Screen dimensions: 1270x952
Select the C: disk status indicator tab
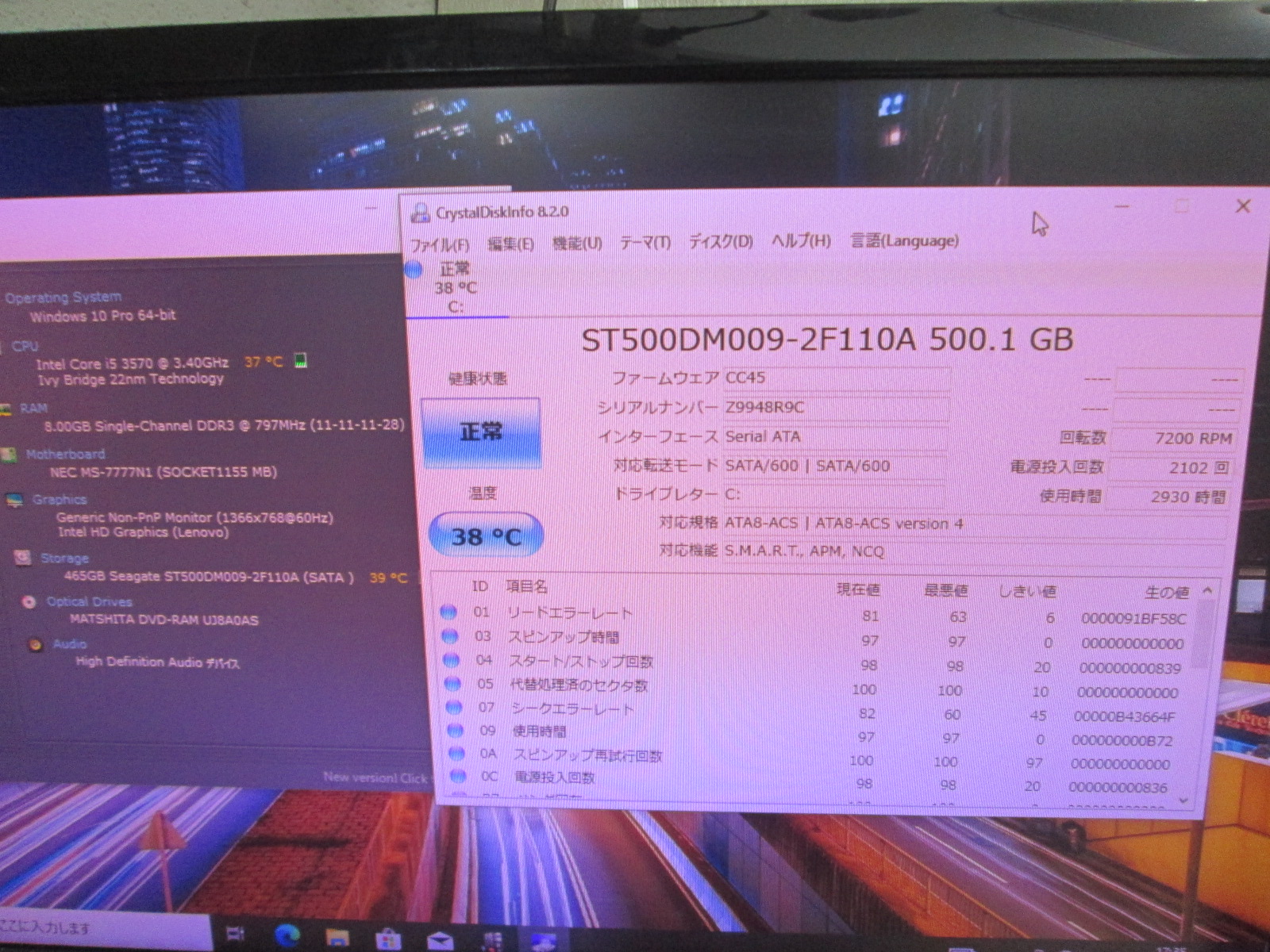click(454, 287)
